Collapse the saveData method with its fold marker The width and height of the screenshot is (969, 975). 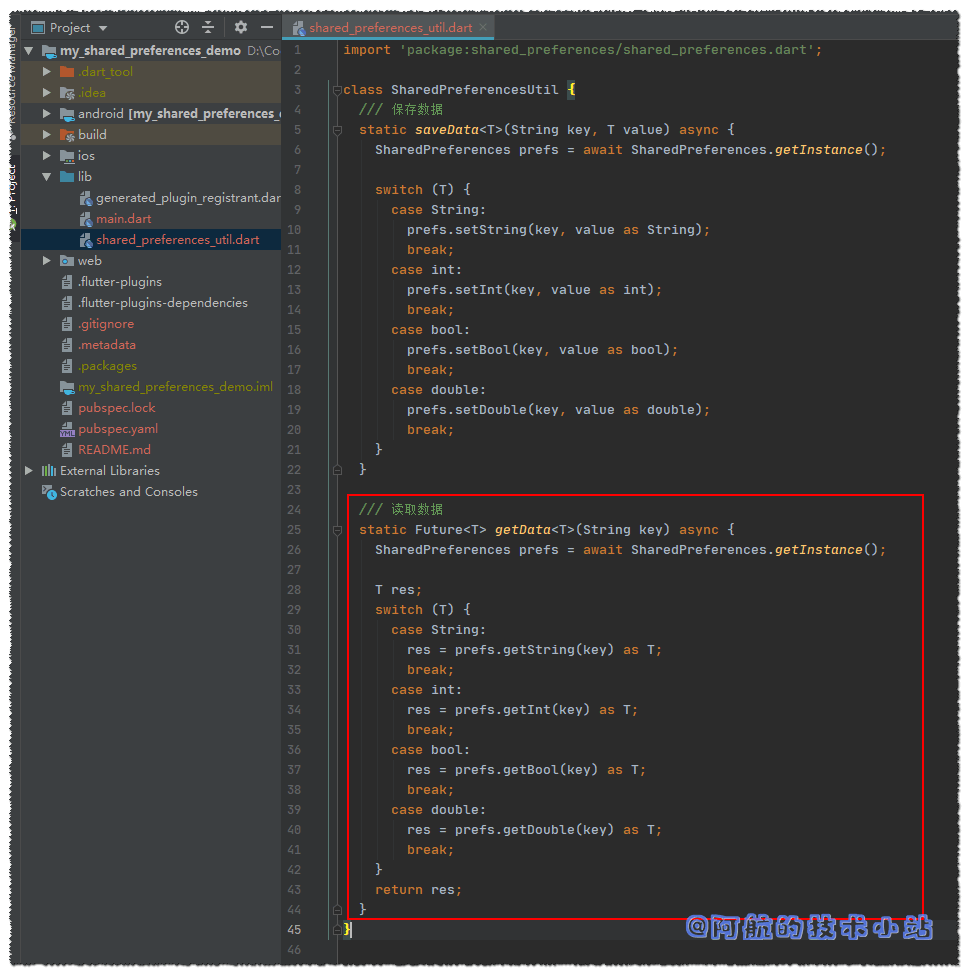[x=337, y=130]
